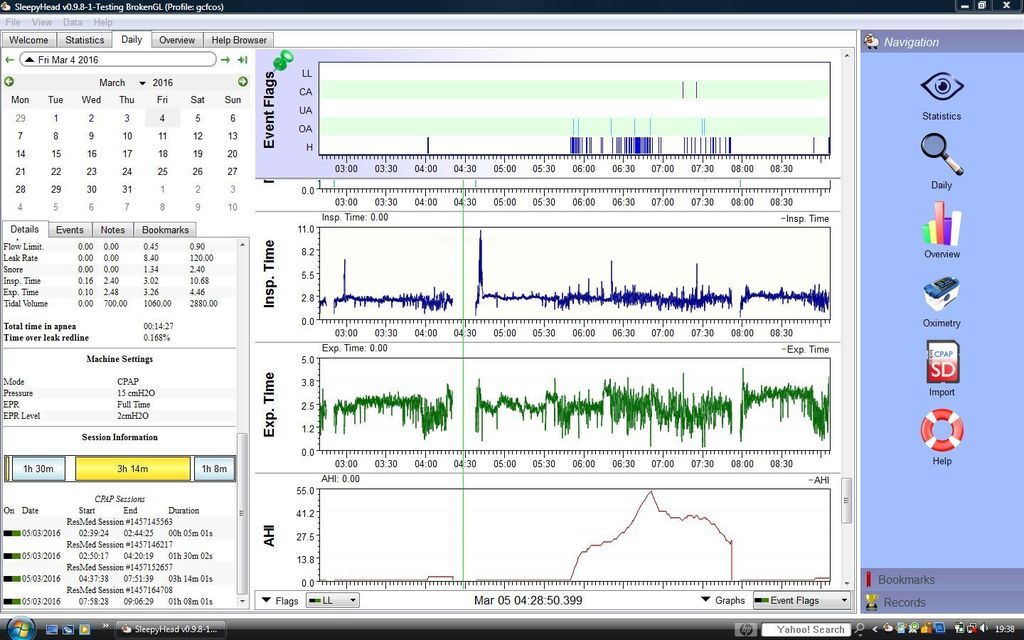Screen dimensions: 1024x640
Task: Toggle session 1457152657 on/off indicator
Action: coord(12,579)
